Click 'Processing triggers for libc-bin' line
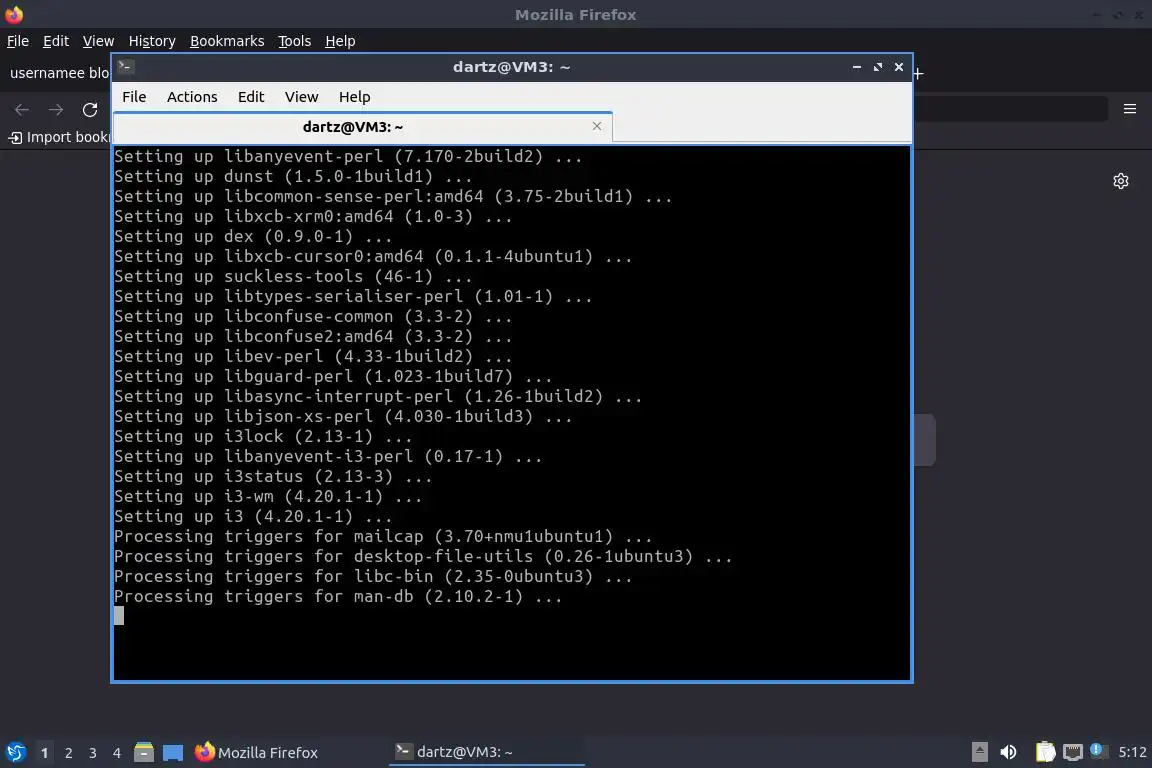This screenshot has height=768, width=1152. 373,576
